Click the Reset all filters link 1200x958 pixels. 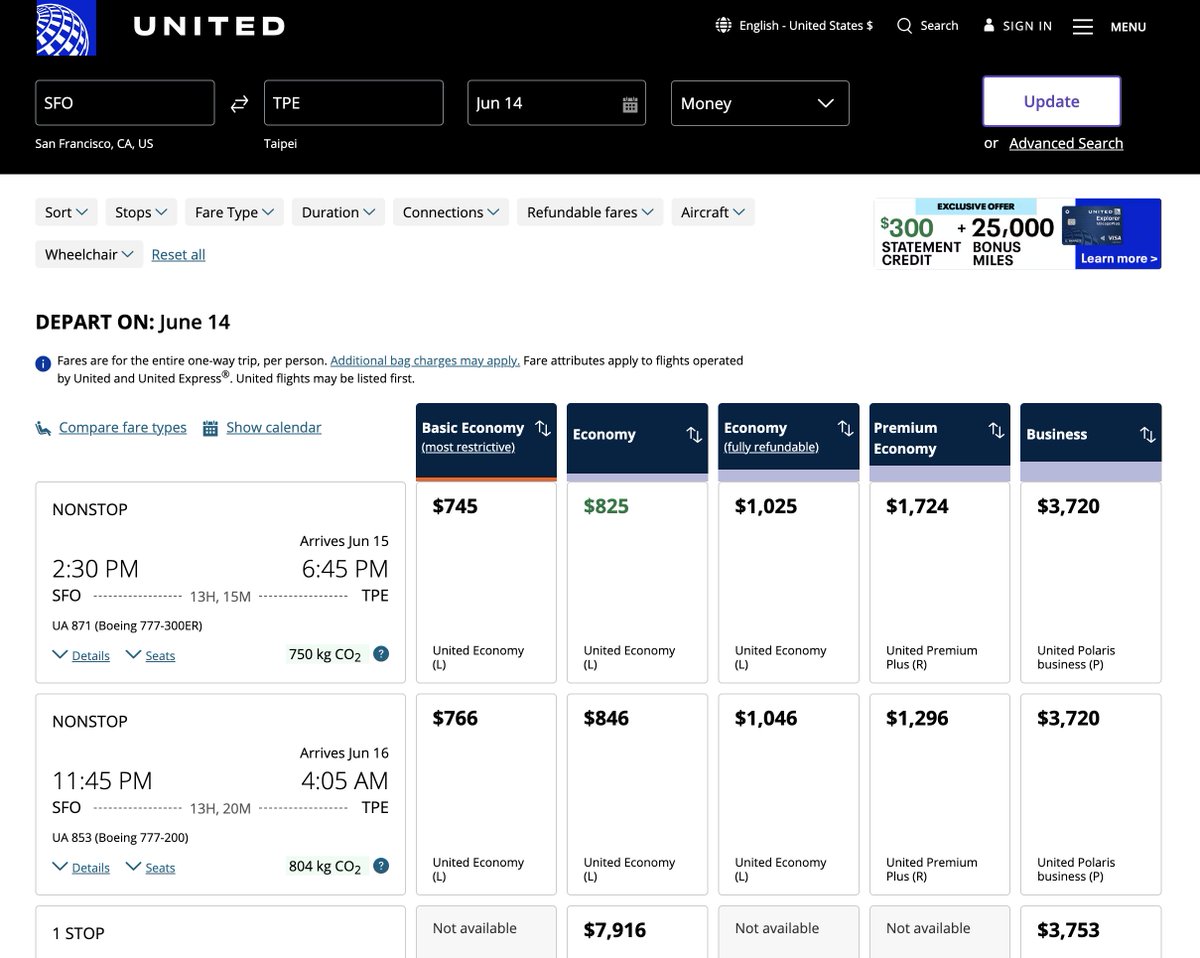[x=178, y=255]
